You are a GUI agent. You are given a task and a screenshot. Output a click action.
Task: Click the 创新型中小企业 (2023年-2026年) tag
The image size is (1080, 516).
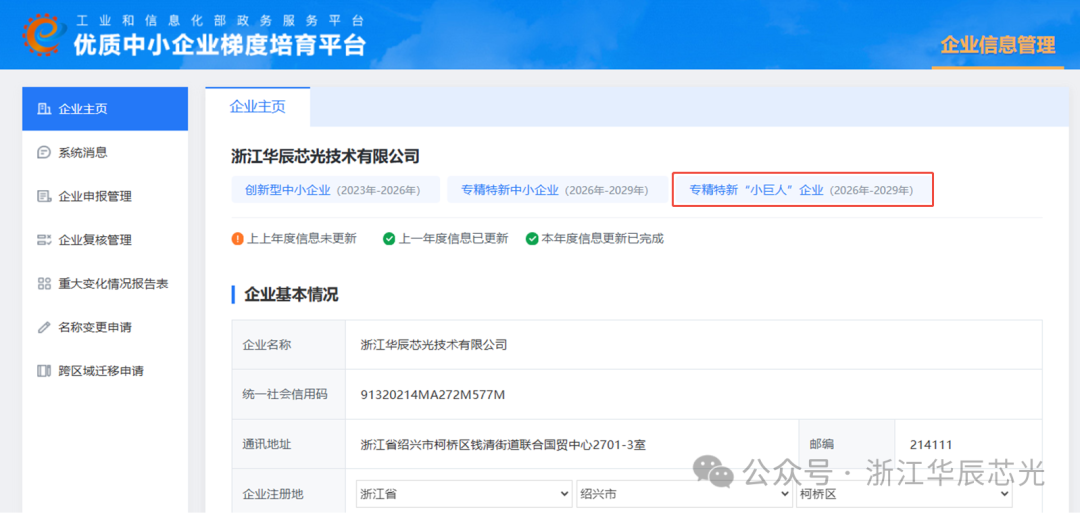pyautogui.click(x=335, y=189)
